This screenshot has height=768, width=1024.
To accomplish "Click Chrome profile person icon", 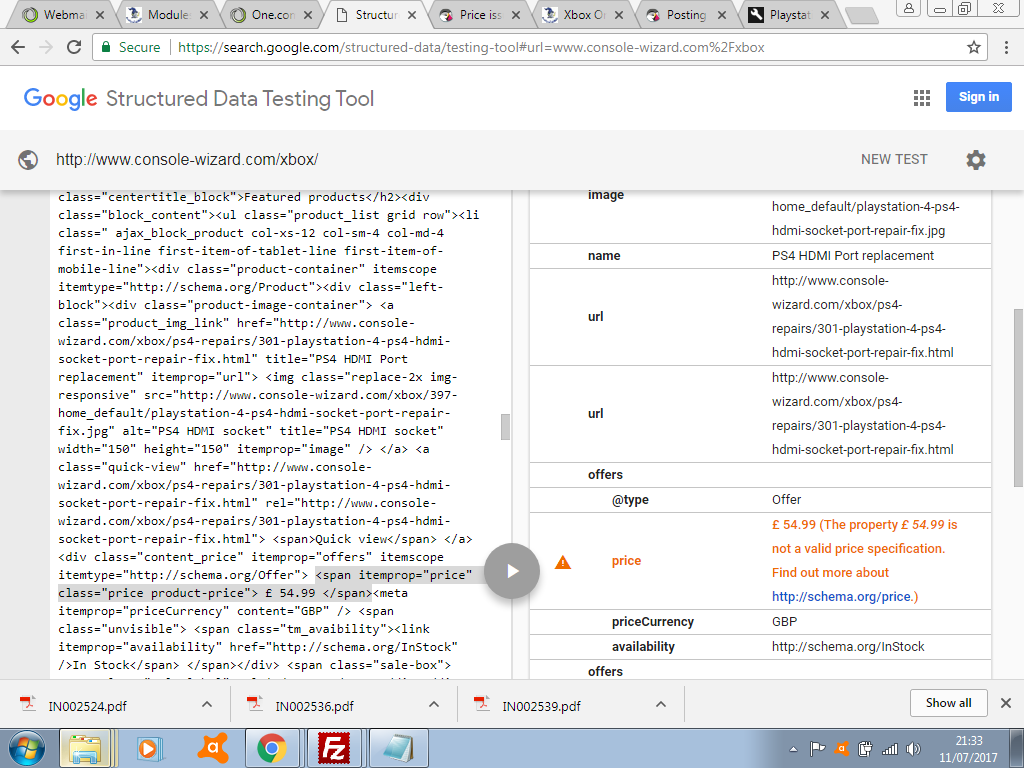I will click(x=908, y=8).
